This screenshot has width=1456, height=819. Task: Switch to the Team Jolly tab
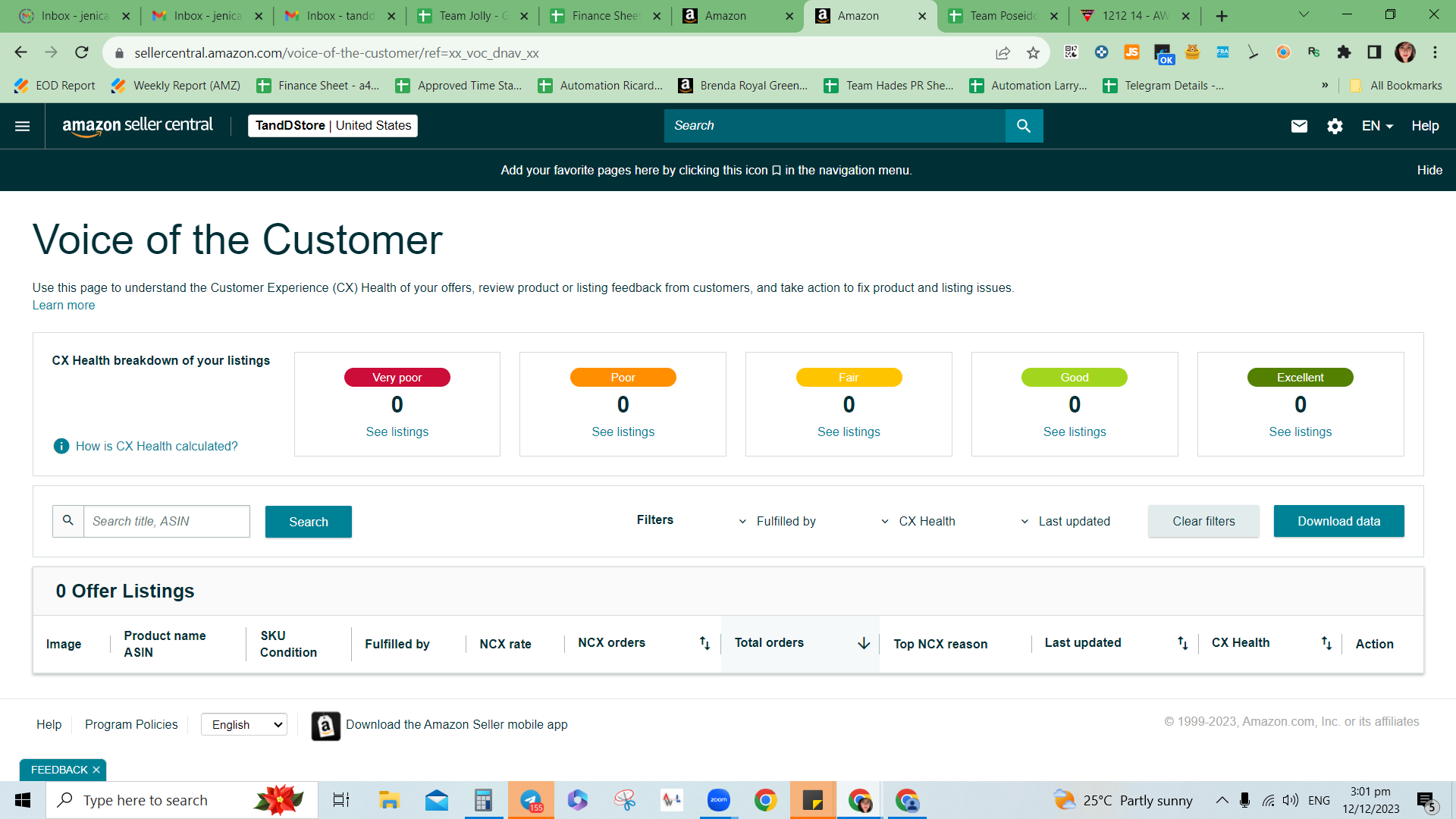472,16
